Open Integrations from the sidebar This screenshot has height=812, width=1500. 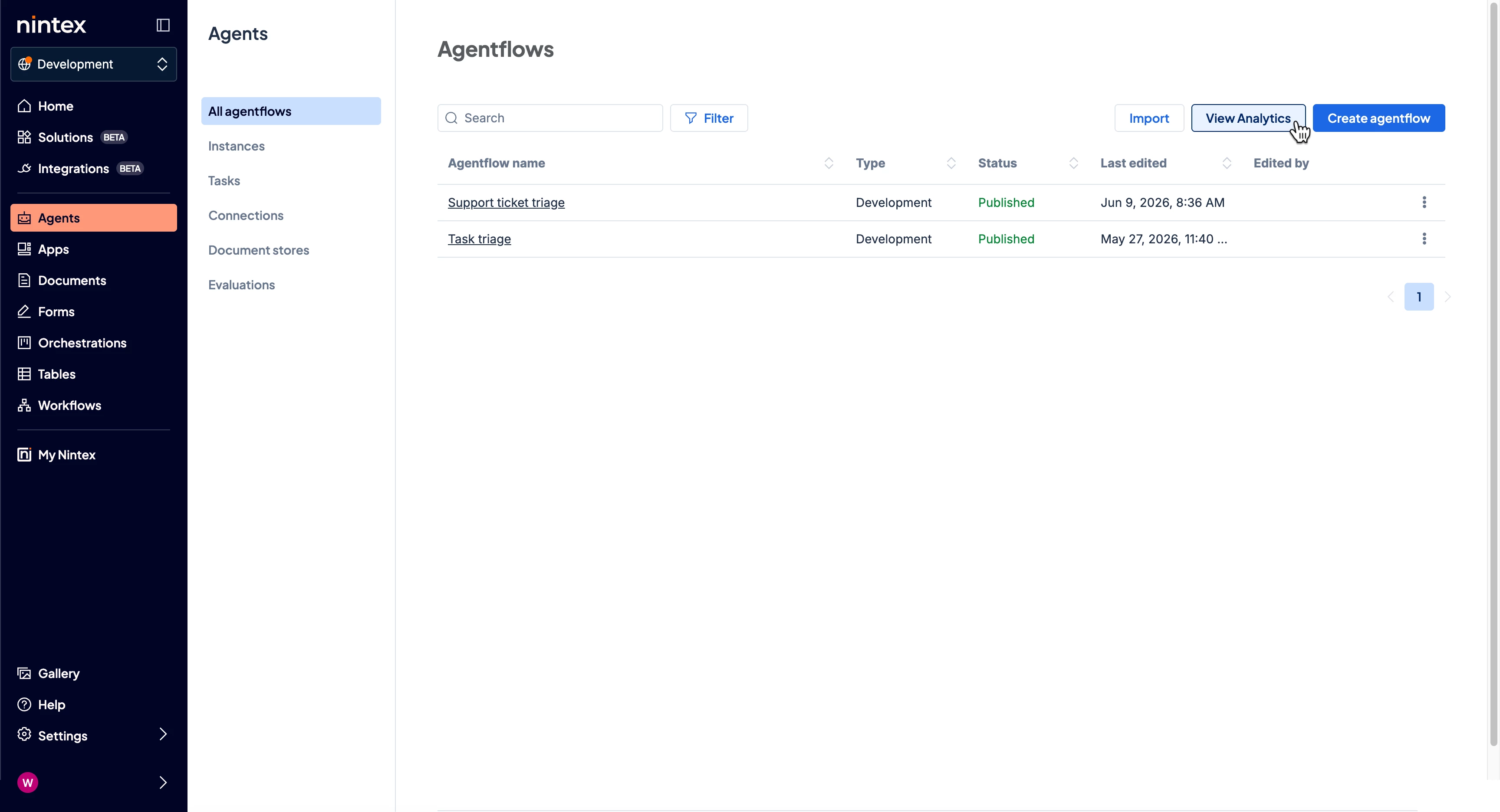93,169
